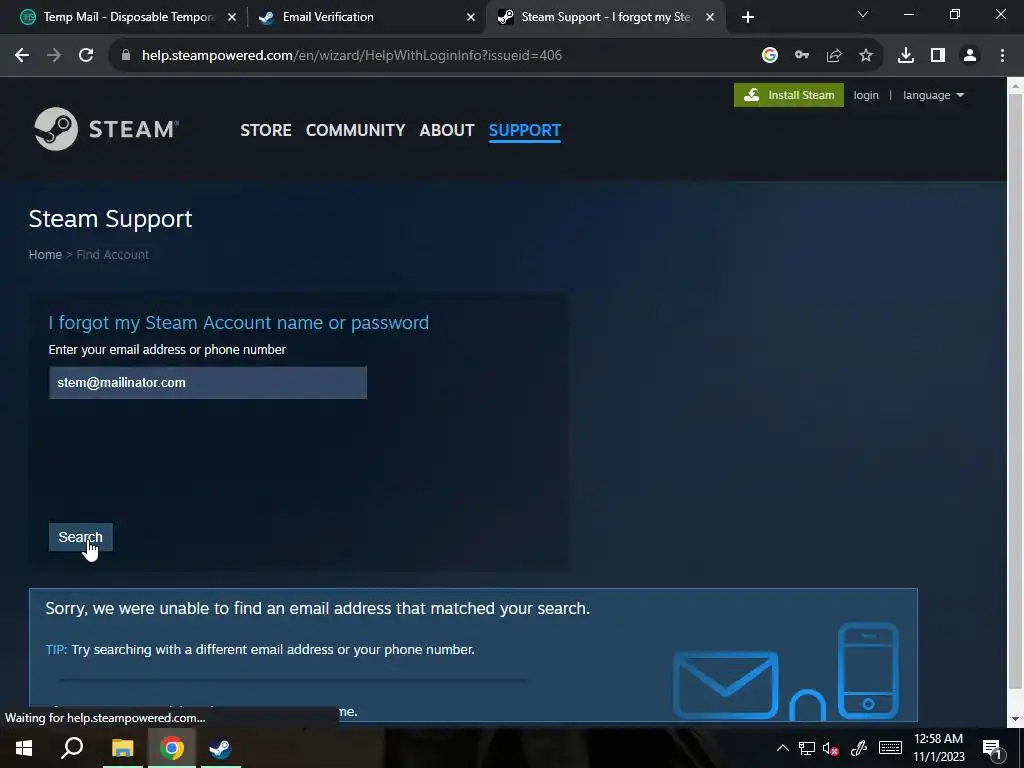Click the share page icon
This screenshot has width=1024, height=768.
pyautogui.click(x=834, y=56)
